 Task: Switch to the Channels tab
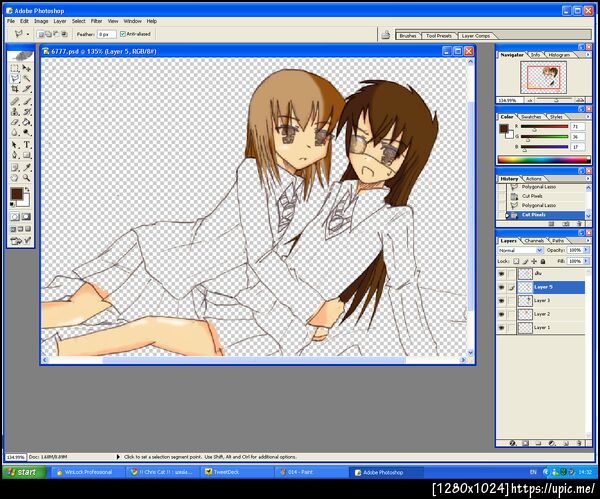(x=534, y=241)
